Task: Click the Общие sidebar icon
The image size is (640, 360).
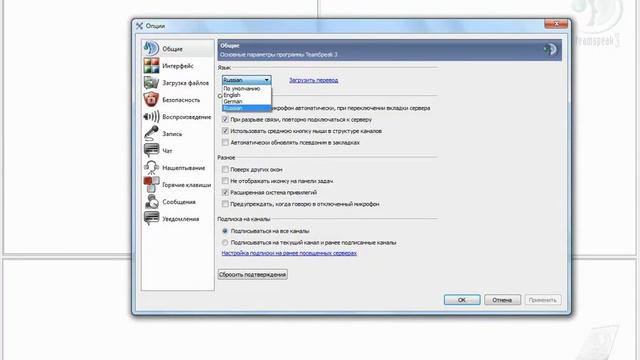Action: (x=151, y=48)
